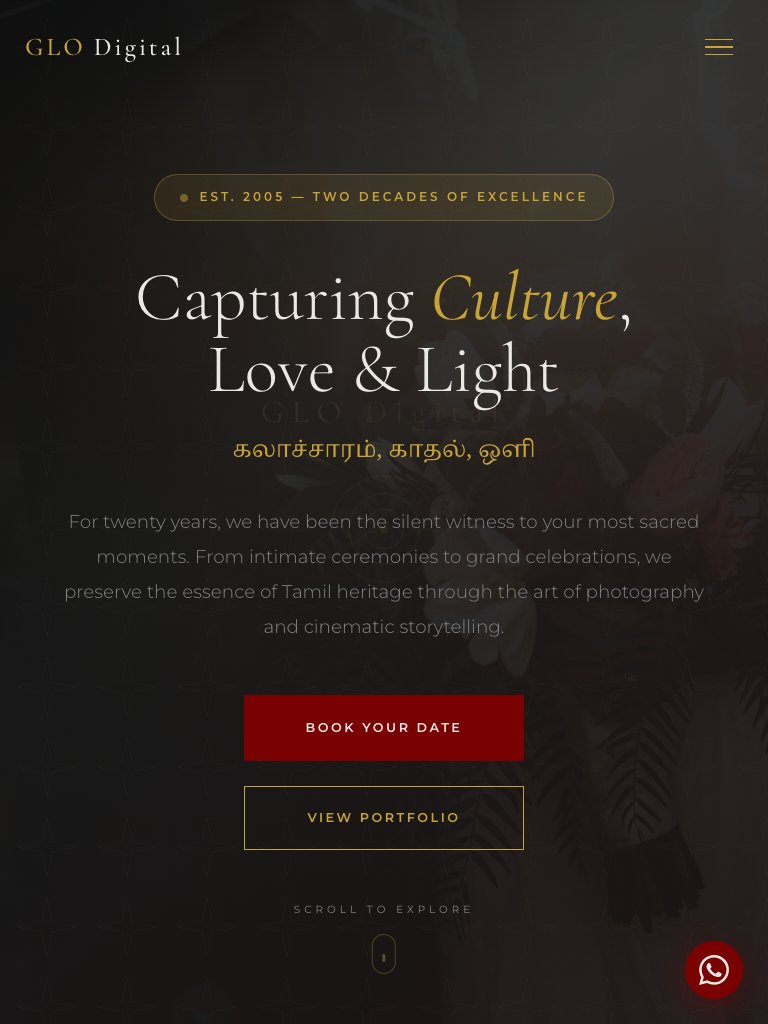Select the Two Decades of Excellence badge
Screen dimensions: 768x1024
pos(383,197)
